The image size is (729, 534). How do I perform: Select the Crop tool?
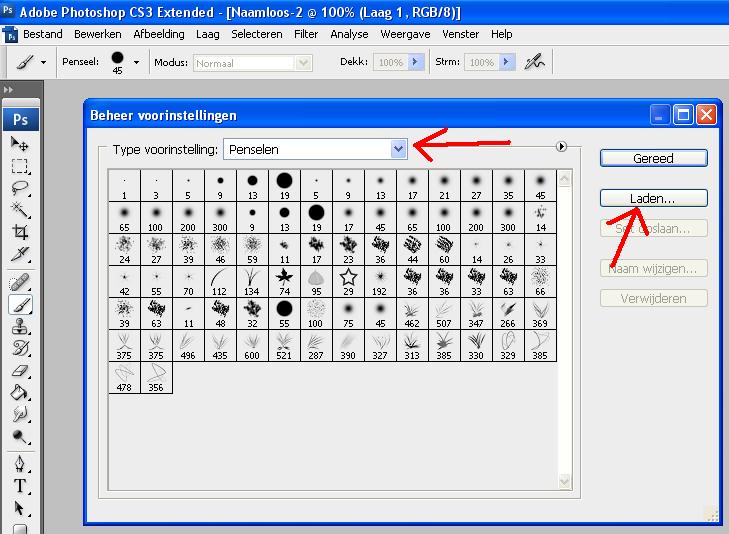[20, 232]
